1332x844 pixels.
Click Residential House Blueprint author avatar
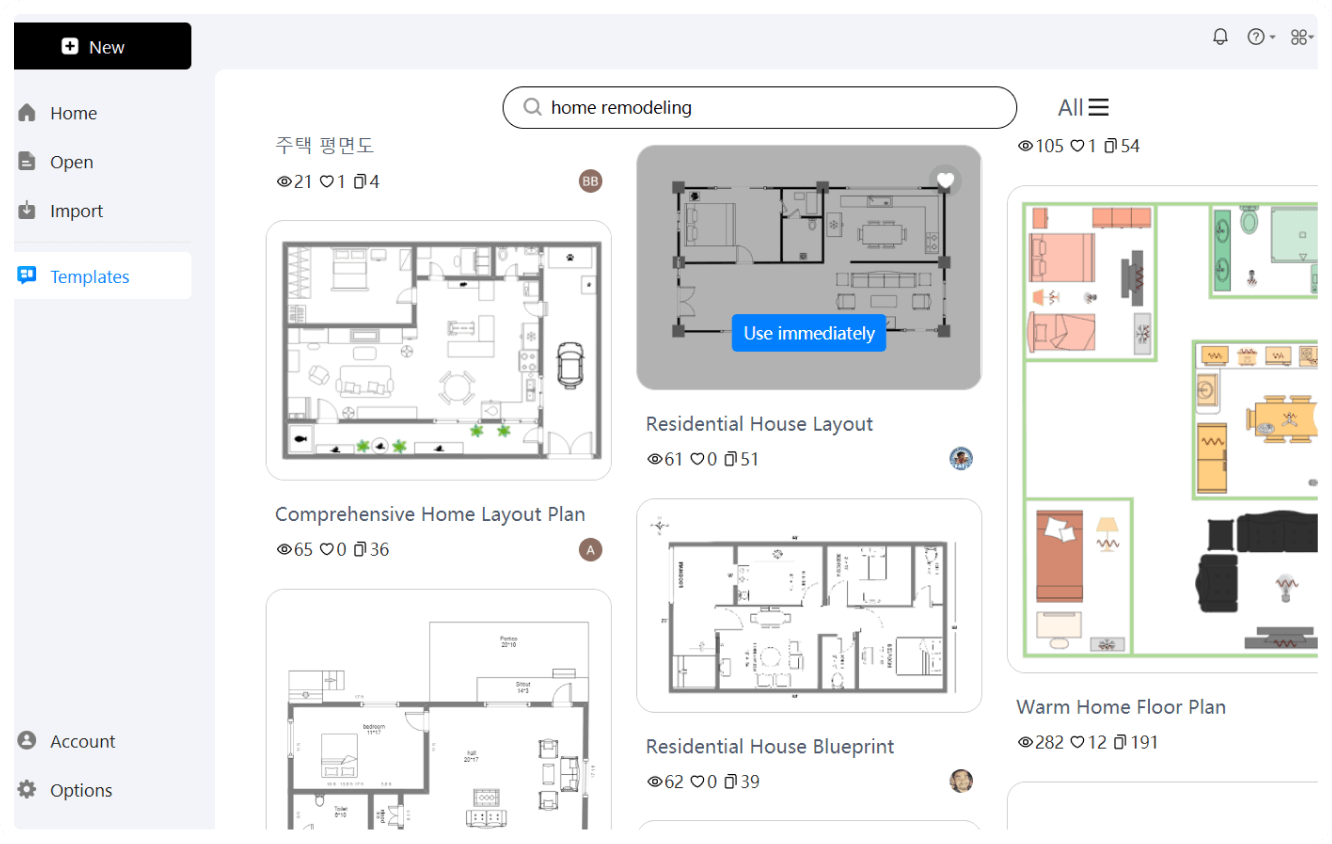[961, 781]
